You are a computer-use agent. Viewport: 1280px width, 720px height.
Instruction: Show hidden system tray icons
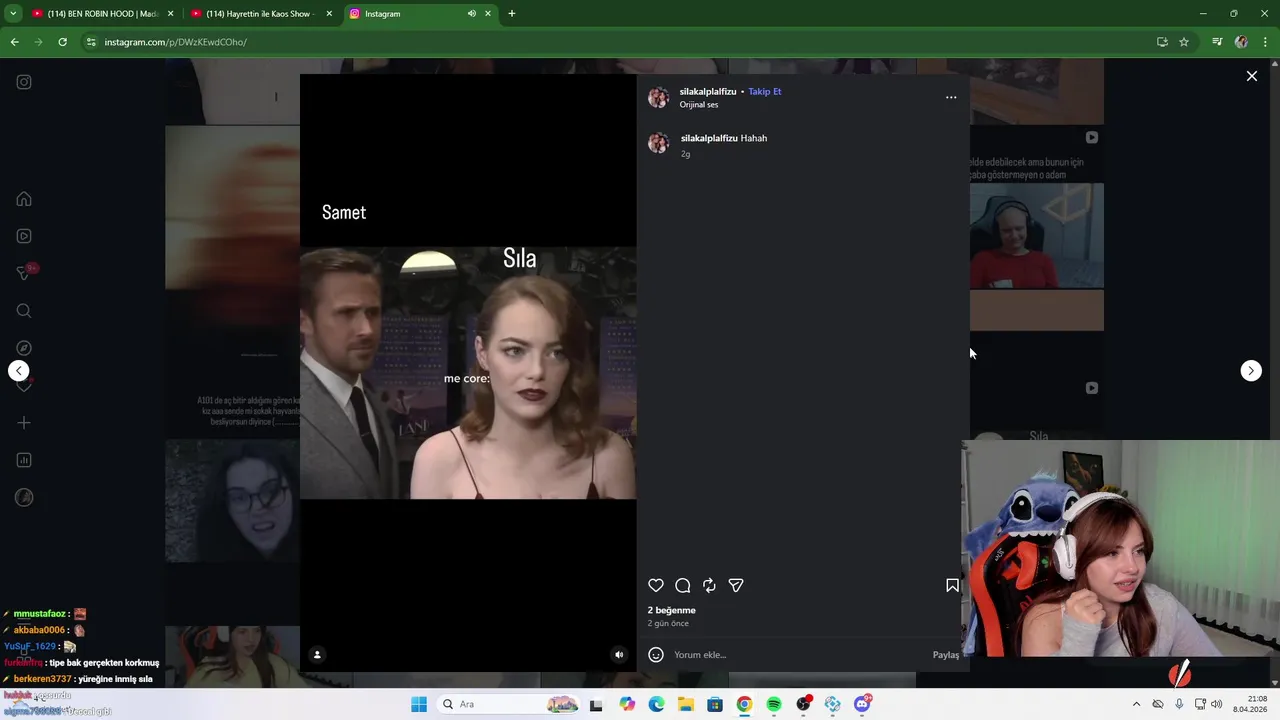(1136, 704)
